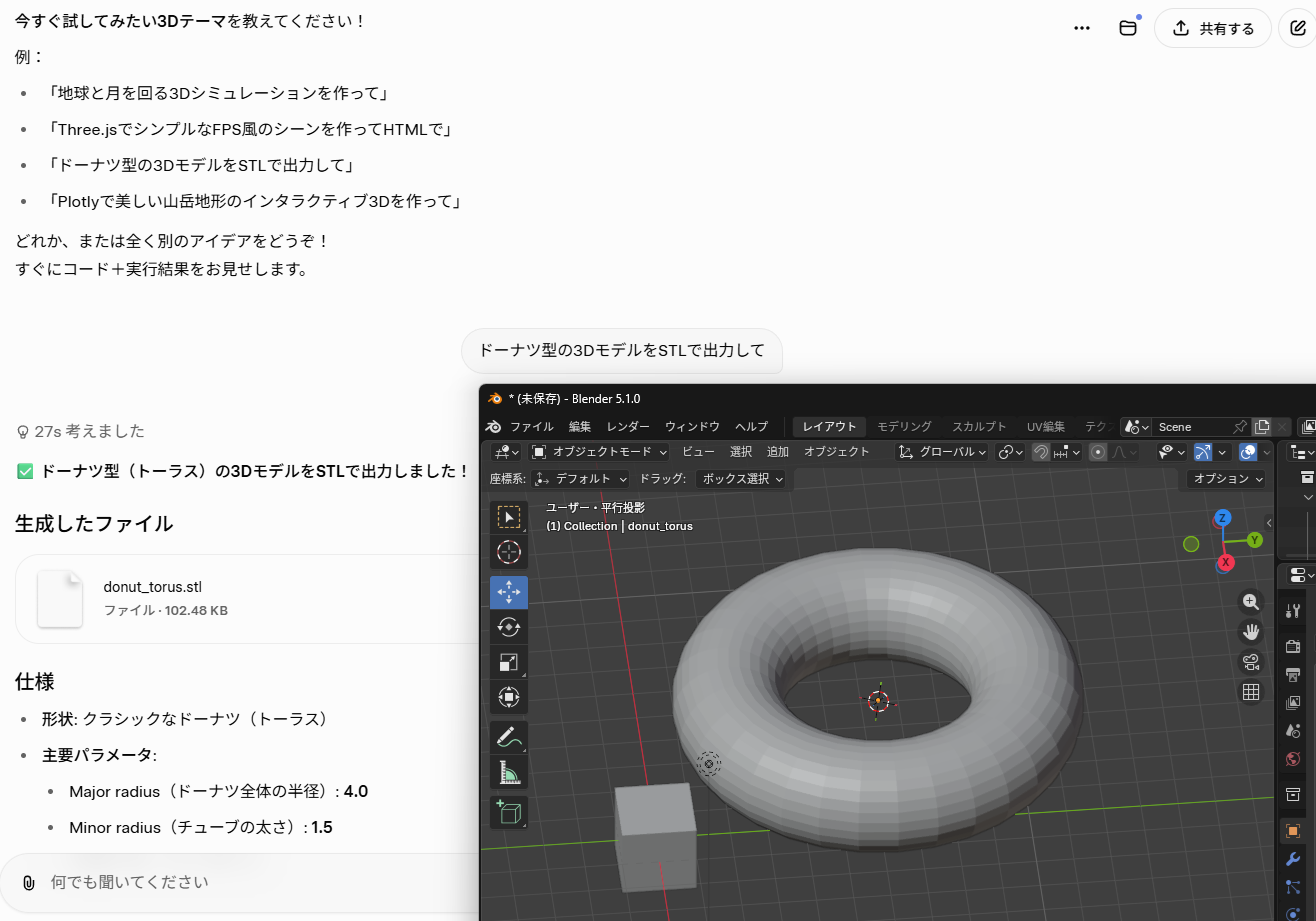Image resolution: width=1316 pixels, height=921 pixels.
Task: Switch to the モデリング workspace tab
Action: pos(904,427)
